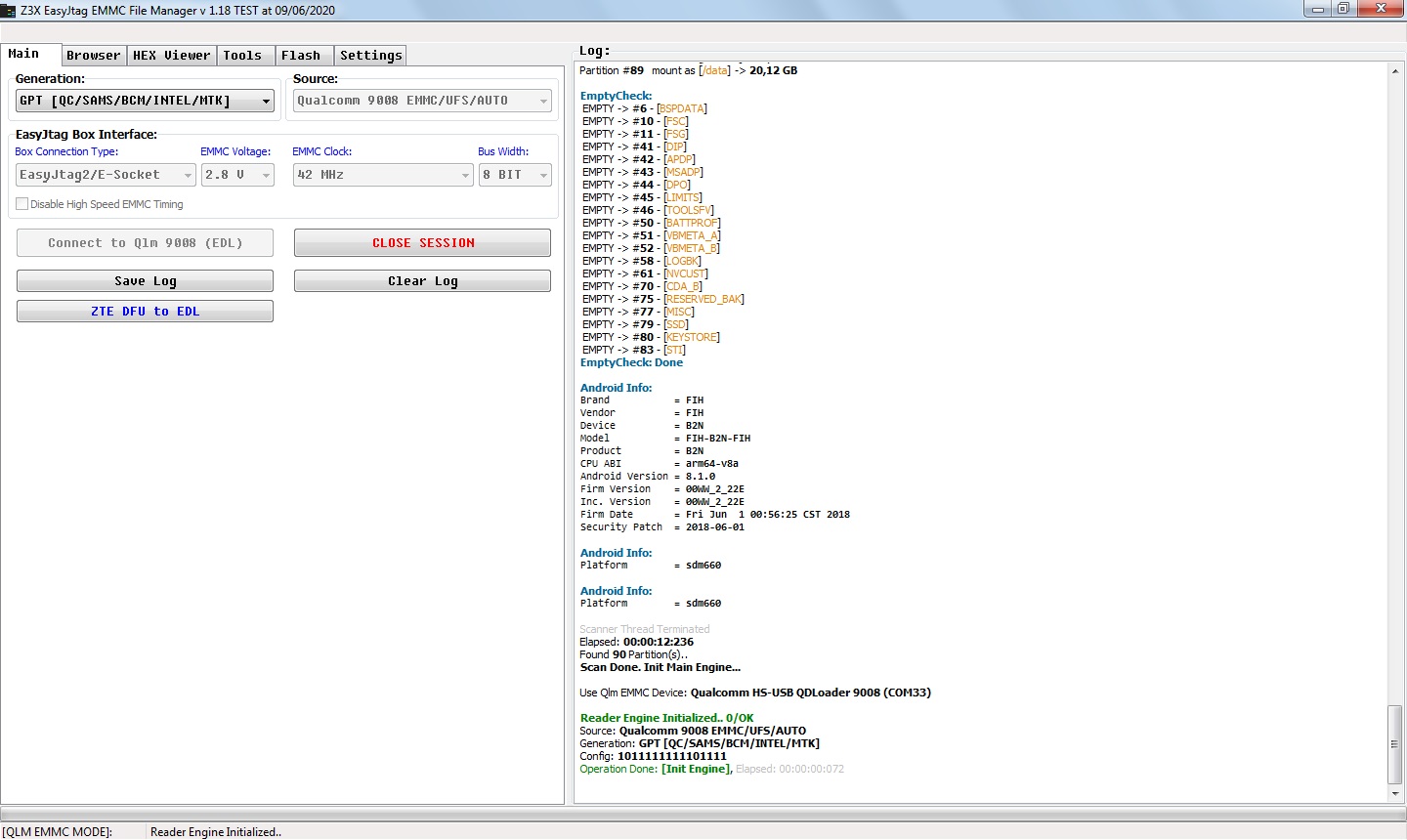The width and height of the screenshot is (1407, 840).
Task: Restore down the application window
Action: point(1343,9)
